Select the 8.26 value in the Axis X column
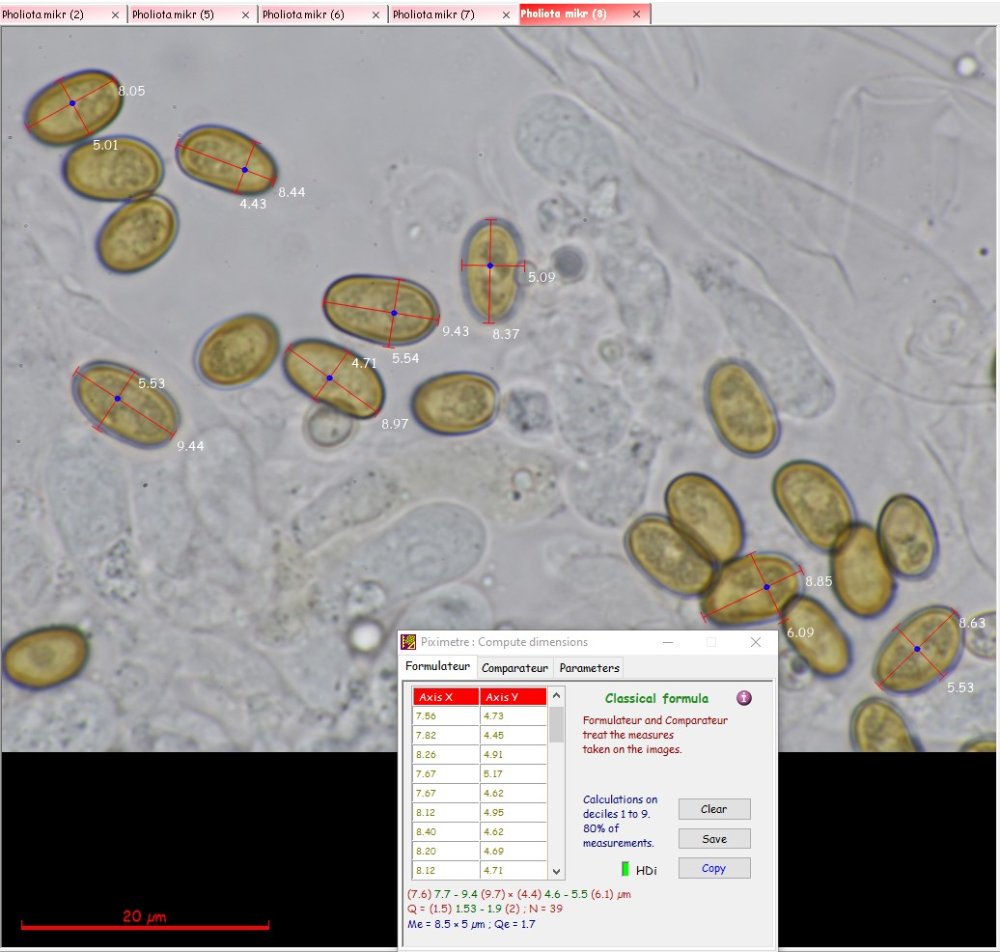The height and width of the screenshot is (952, 1000). pos(445,755)
